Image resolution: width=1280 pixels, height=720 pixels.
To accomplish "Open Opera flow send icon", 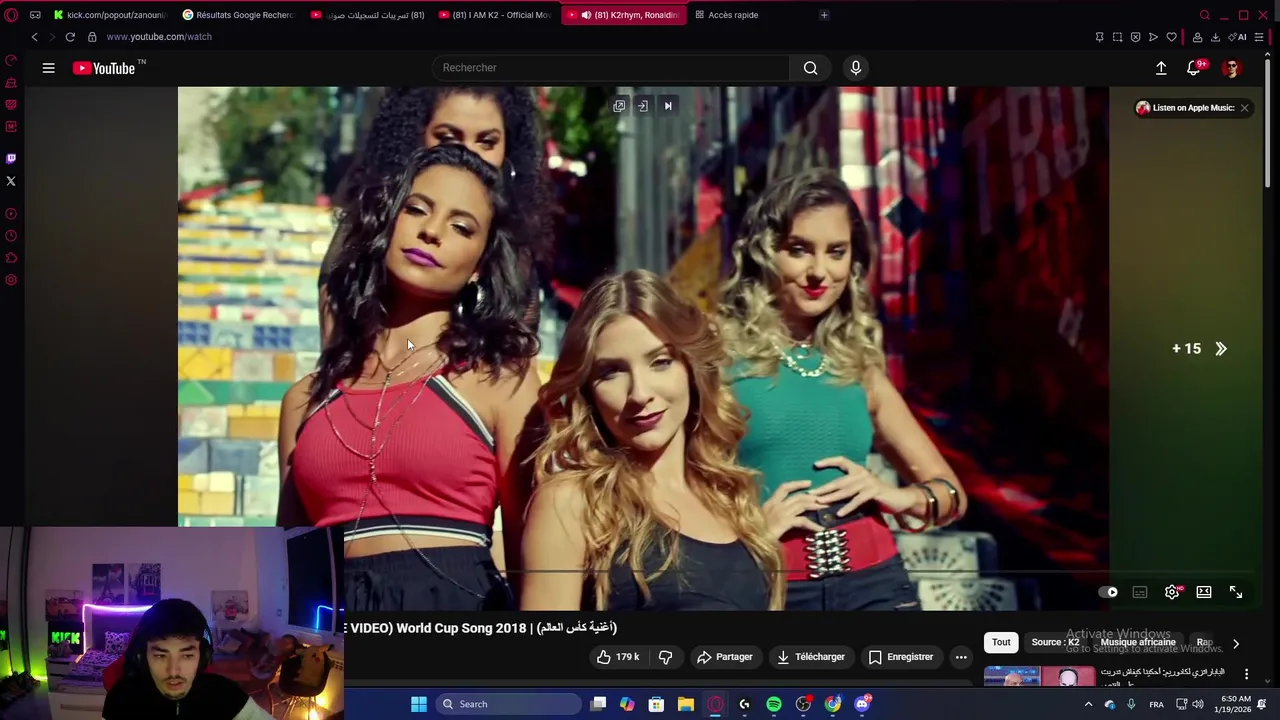I will tap(1153, 37).
